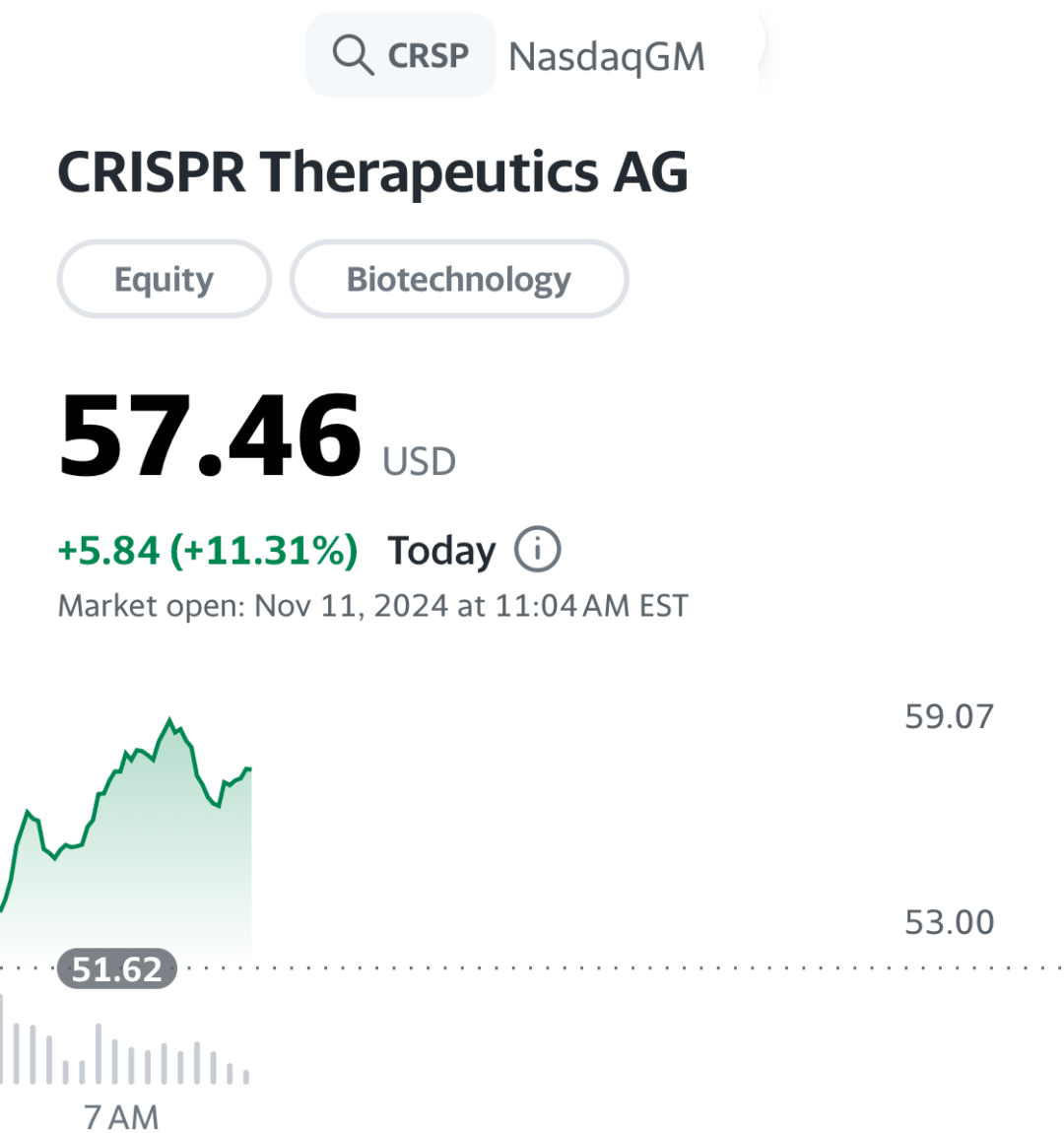The height and width of the screenshot is (1133, 1064).
Task: Select the Today period label
Action: tap(441, 551)
